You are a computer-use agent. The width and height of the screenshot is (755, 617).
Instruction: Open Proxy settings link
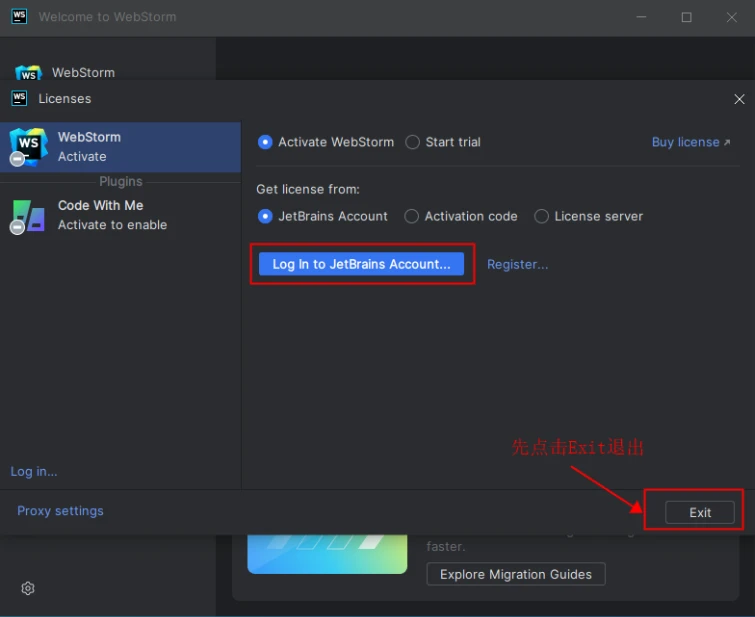coord(60,511)
